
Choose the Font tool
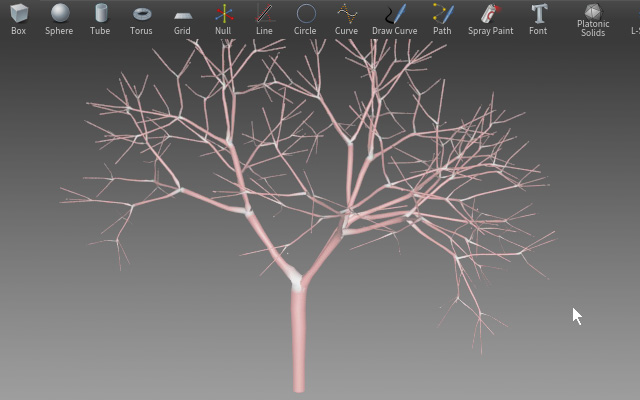click(x=538, y=19)
